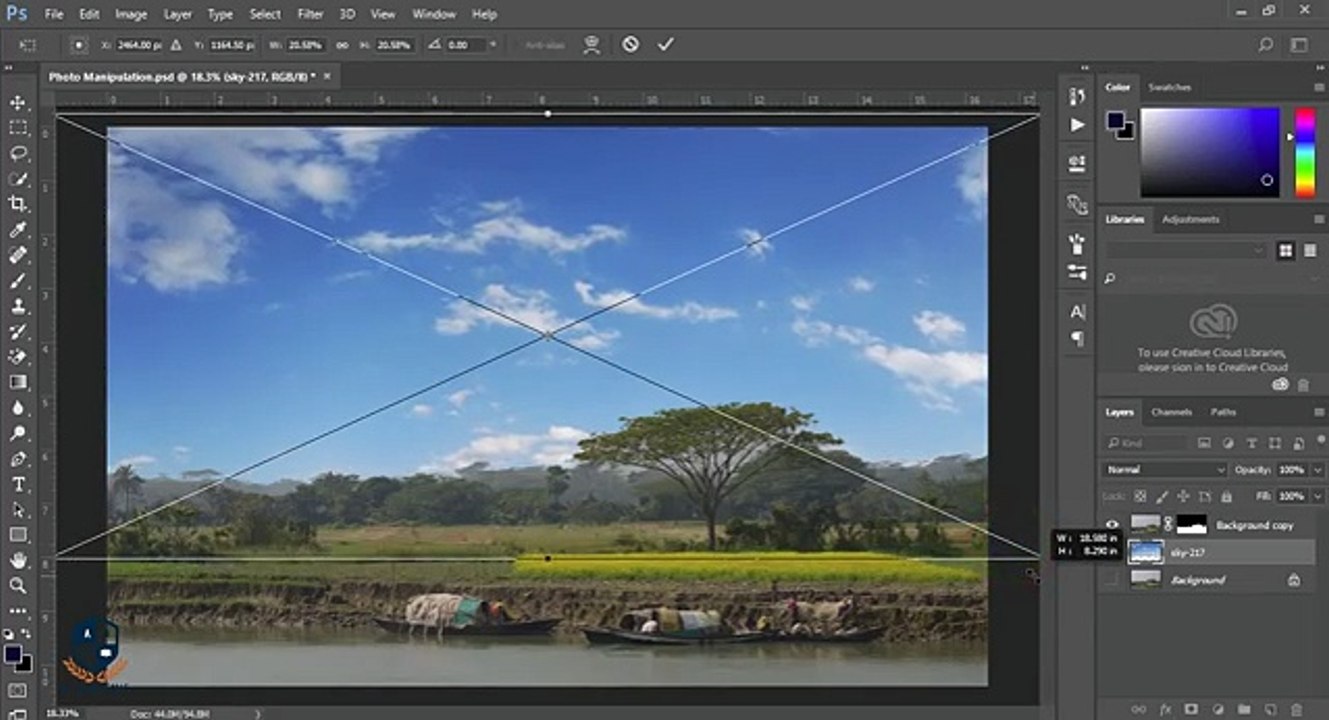Create a new group with the folder icon
This screenshot has height=720, width=1329.
[x=1244, y=709]
